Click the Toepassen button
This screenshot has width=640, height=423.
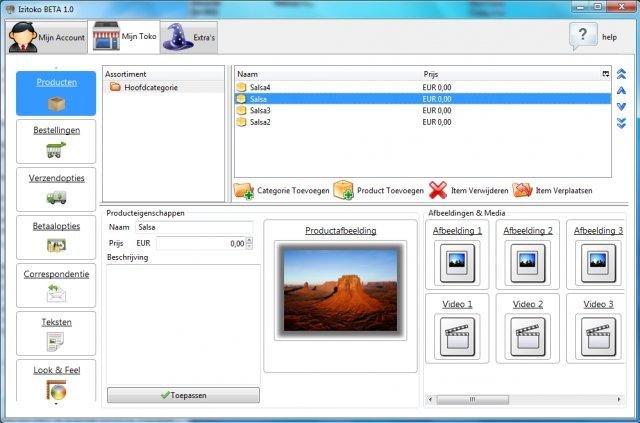click(x=183, y=395)
